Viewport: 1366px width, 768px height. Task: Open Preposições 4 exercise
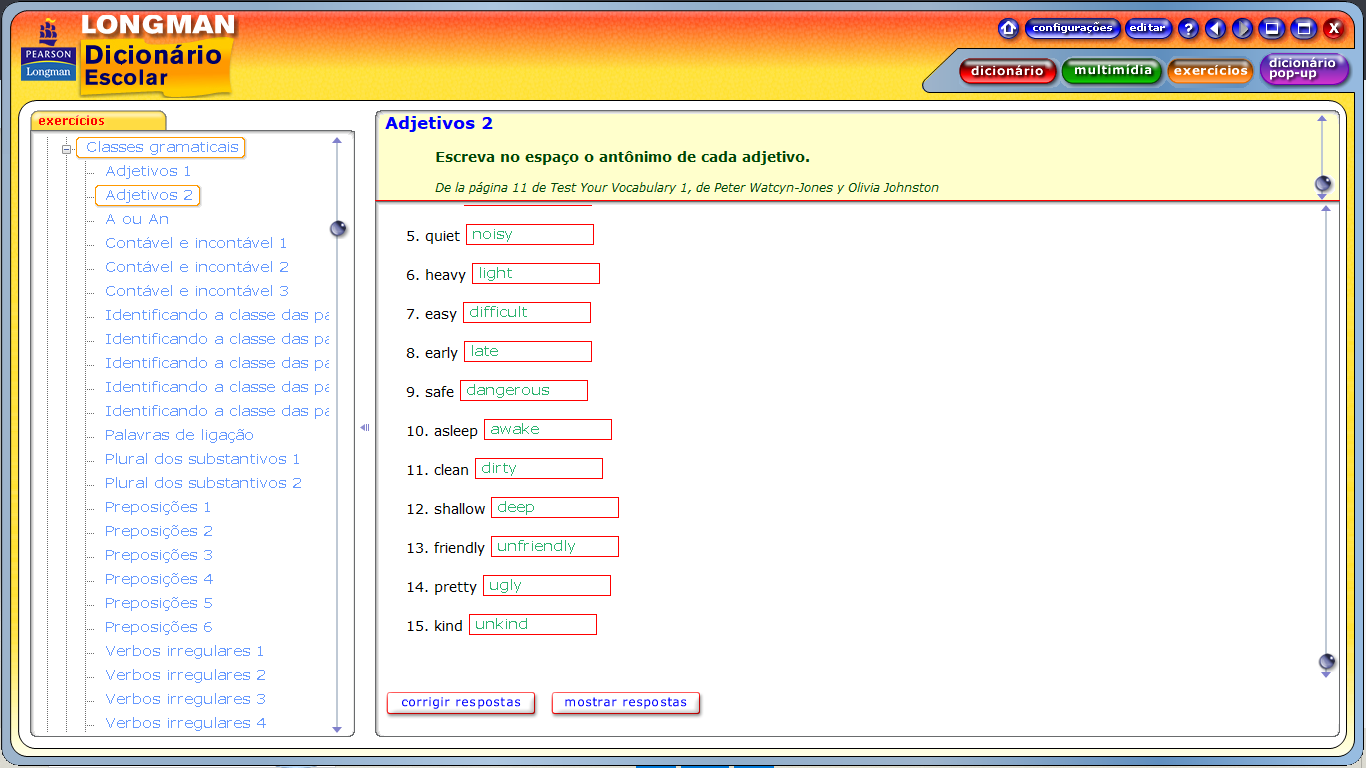(x=159, y=579)
